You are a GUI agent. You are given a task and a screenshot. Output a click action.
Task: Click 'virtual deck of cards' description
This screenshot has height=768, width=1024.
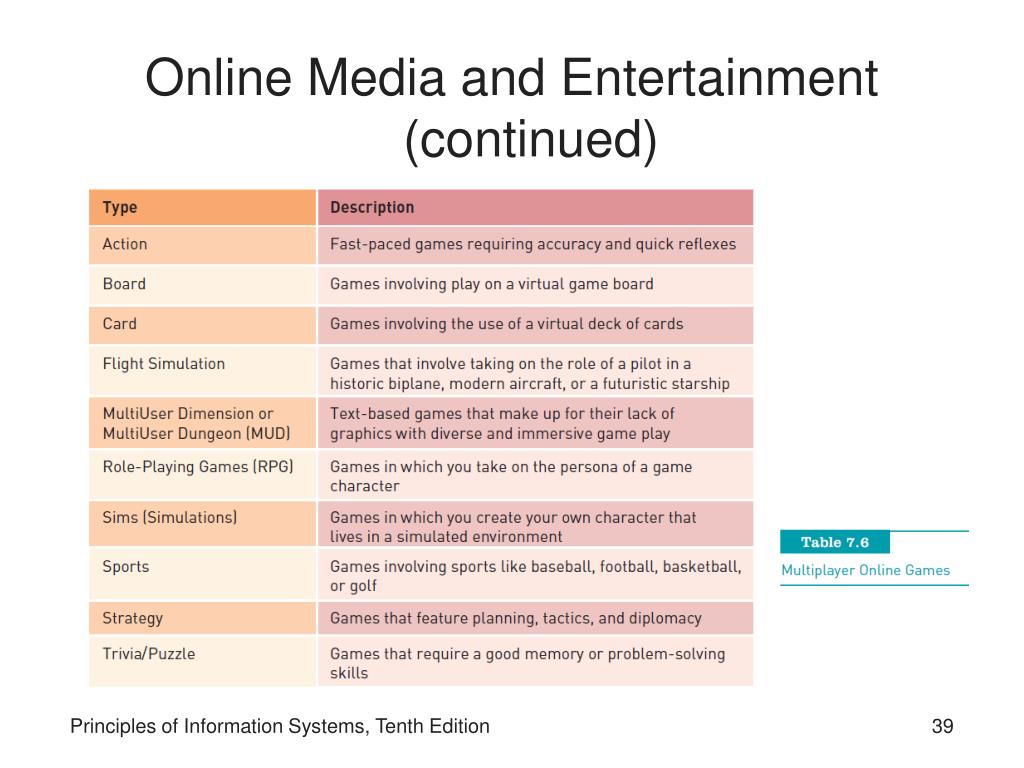coord(536,325)
